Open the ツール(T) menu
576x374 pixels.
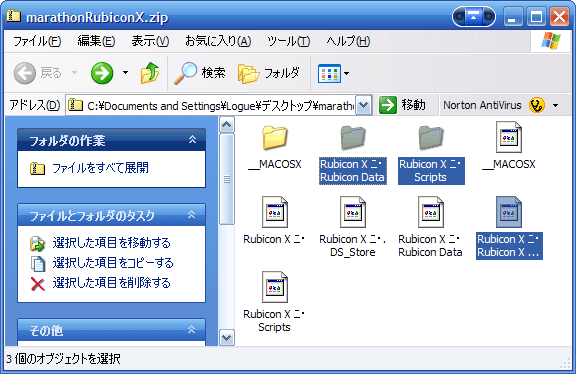coord(288,41)
